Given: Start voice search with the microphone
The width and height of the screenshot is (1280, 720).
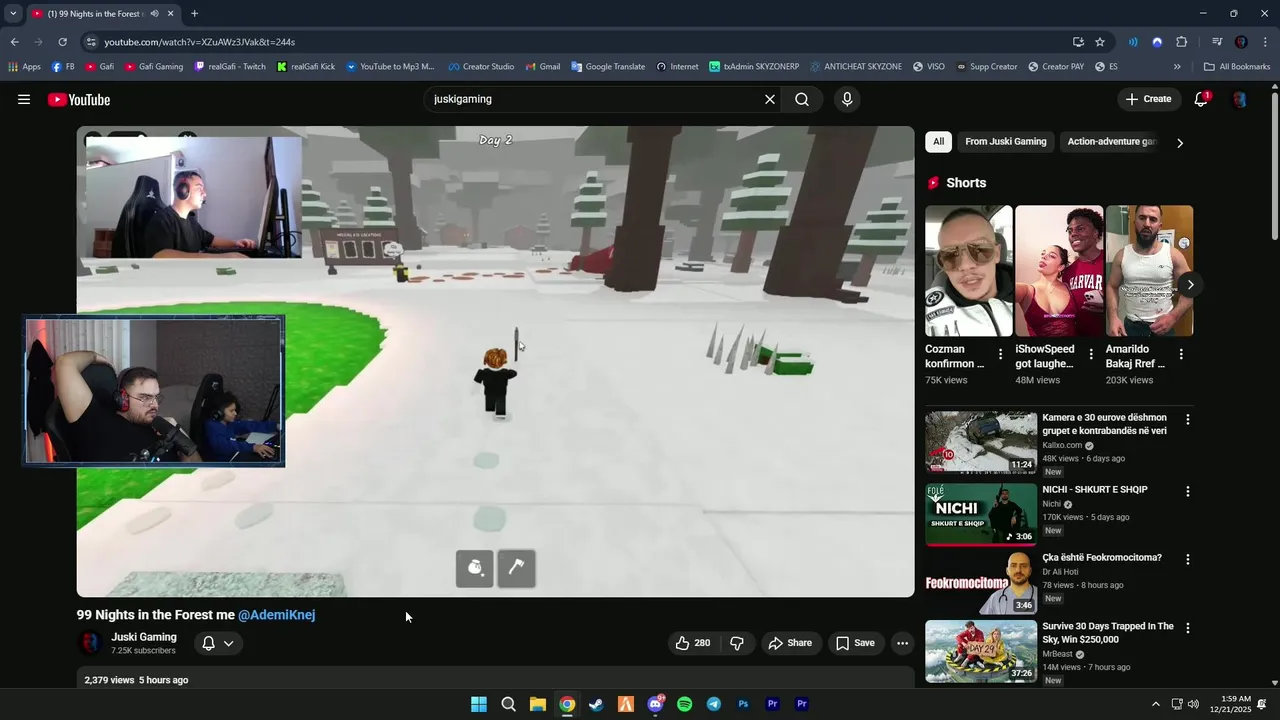Looking at the screenshot, I should coord(847,99).
